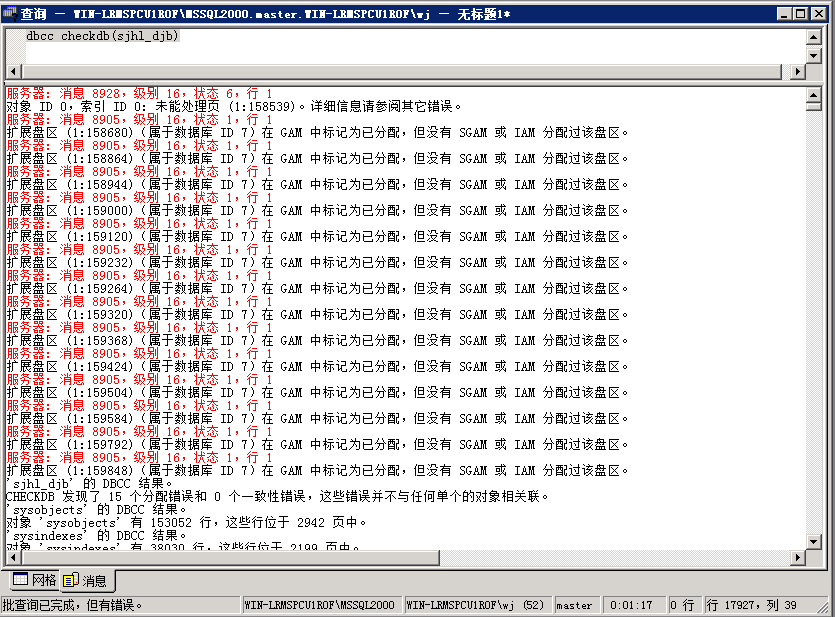Switch to the 网格 results tab

tap(34, 580)
